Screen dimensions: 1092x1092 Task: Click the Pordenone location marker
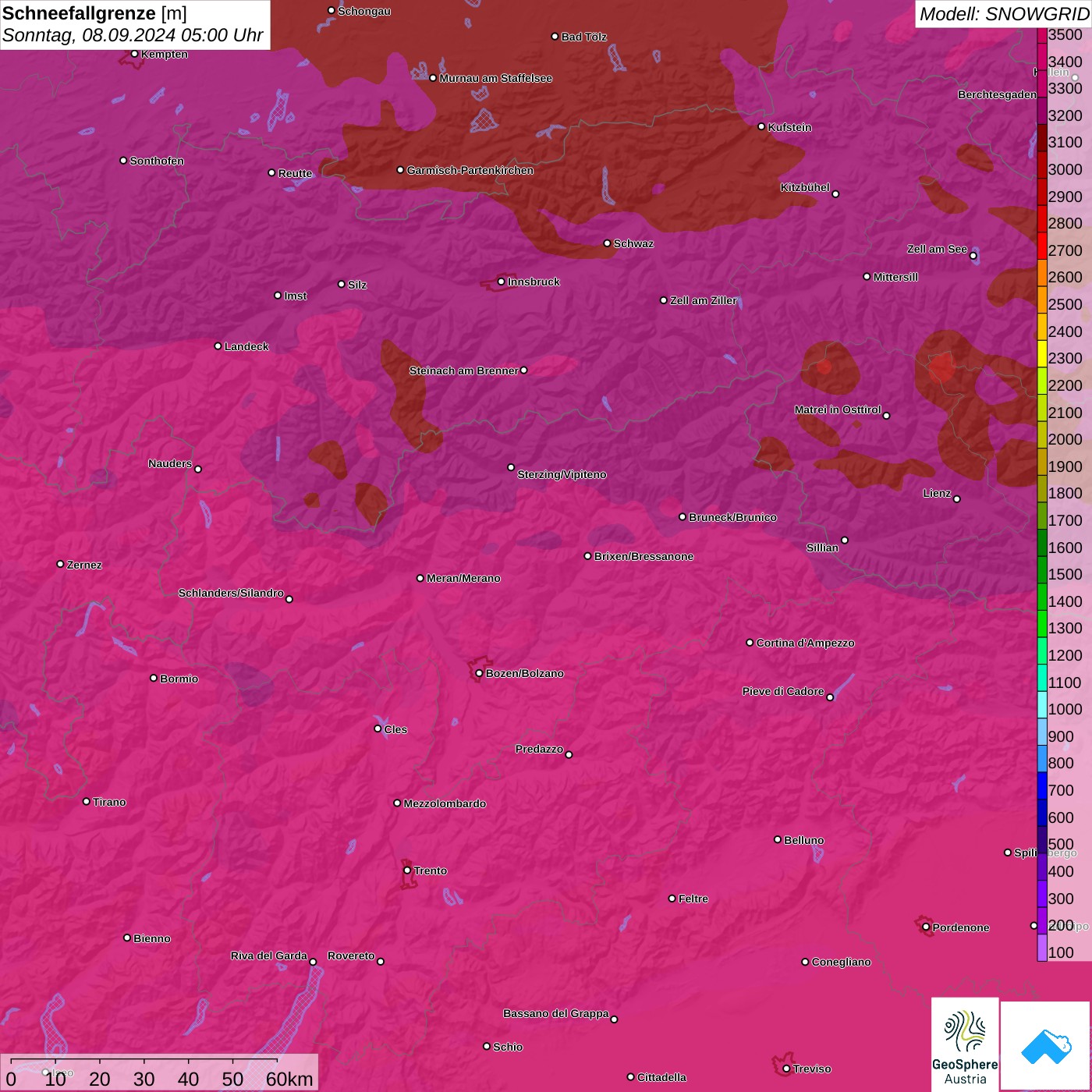coord(926,927)
